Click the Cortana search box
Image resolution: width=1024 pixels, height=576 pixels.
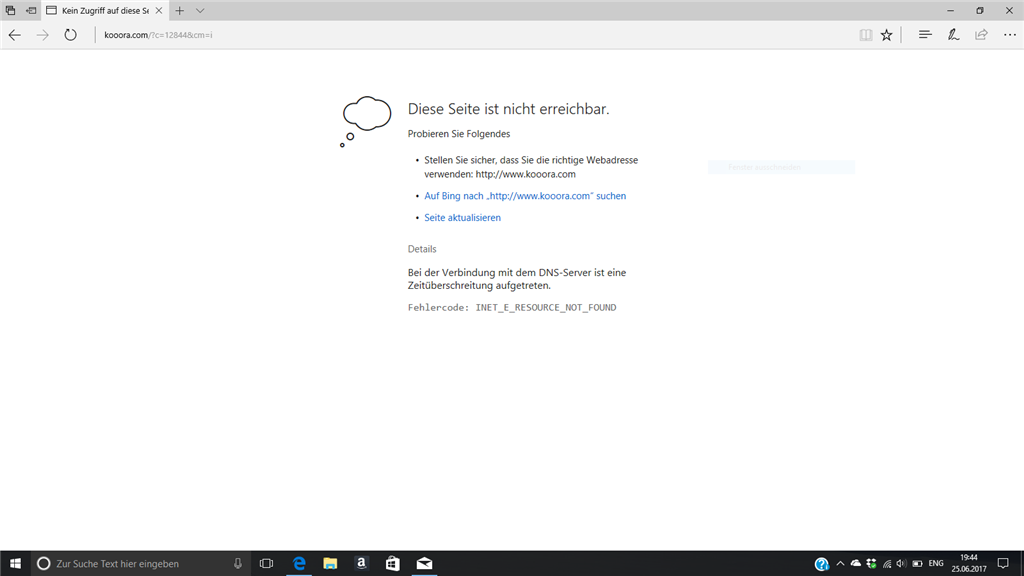tap(141, 564)
